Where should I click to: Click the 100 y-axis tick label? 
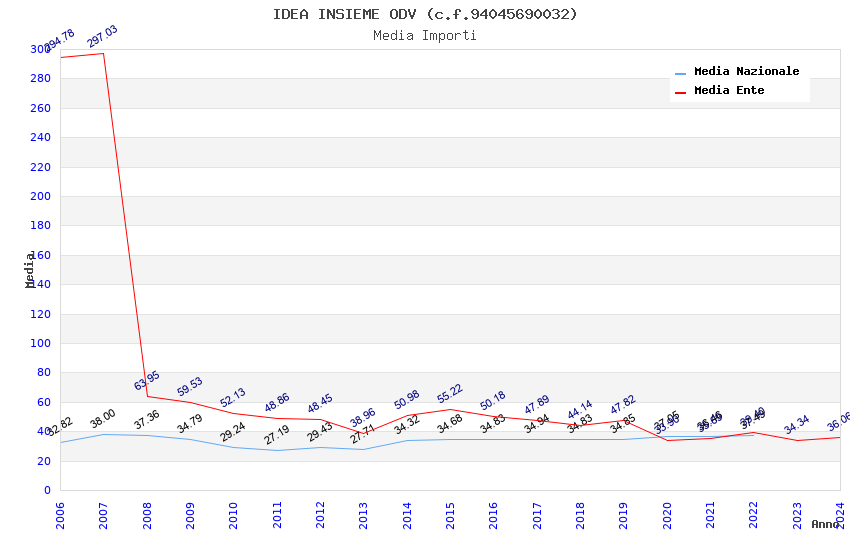pos(40,343)
